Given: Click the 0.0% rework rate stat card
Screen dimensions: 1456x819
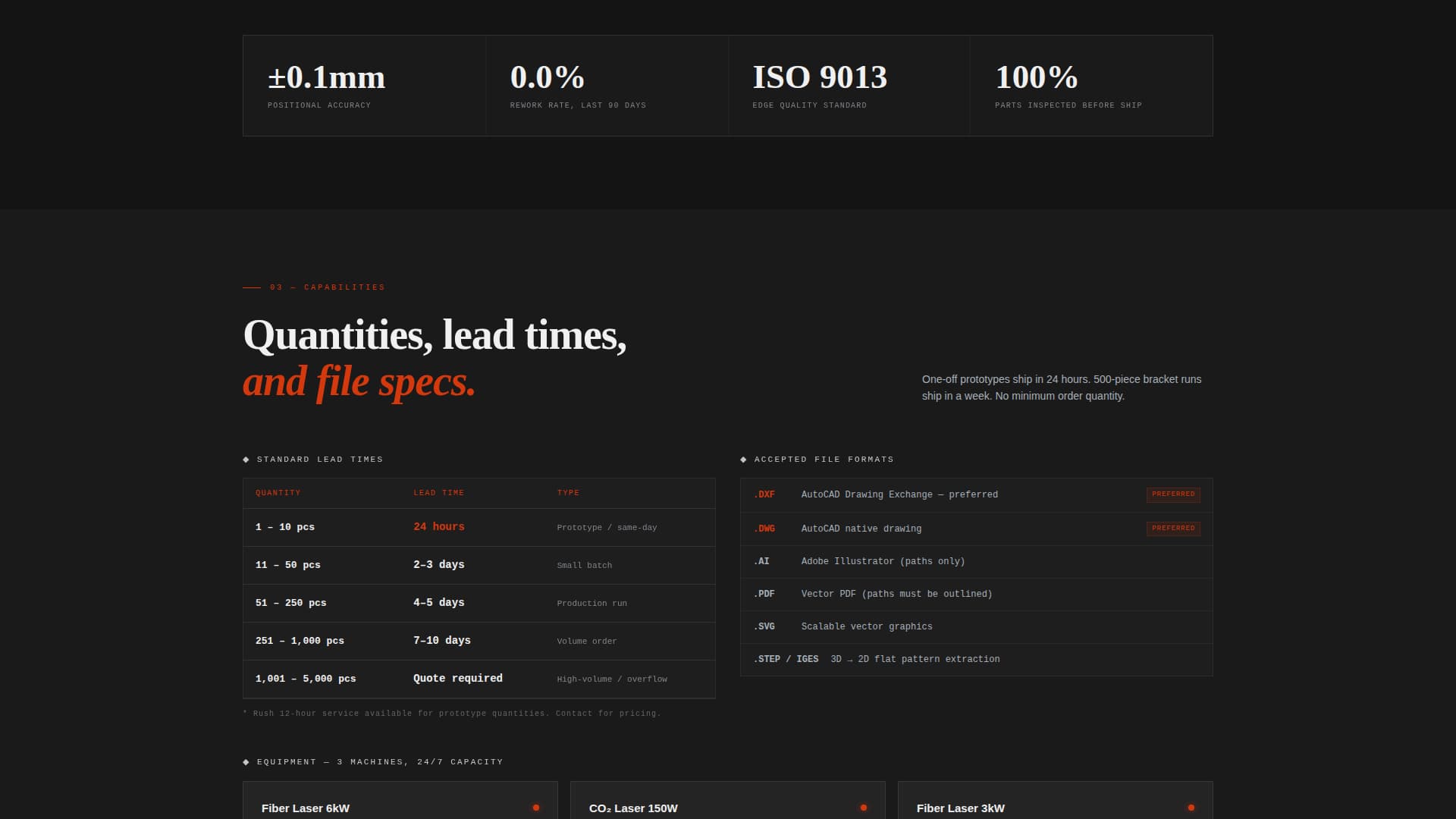Looking at the screenshot, I should (x=607, y=83).
